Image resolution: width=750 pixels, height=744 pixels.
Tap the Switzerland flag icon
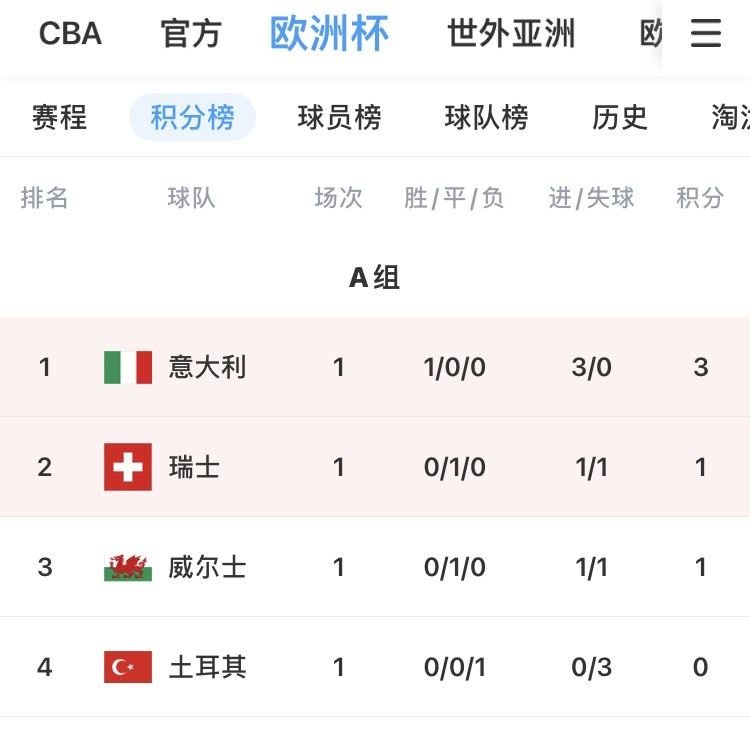click(128, 467)
